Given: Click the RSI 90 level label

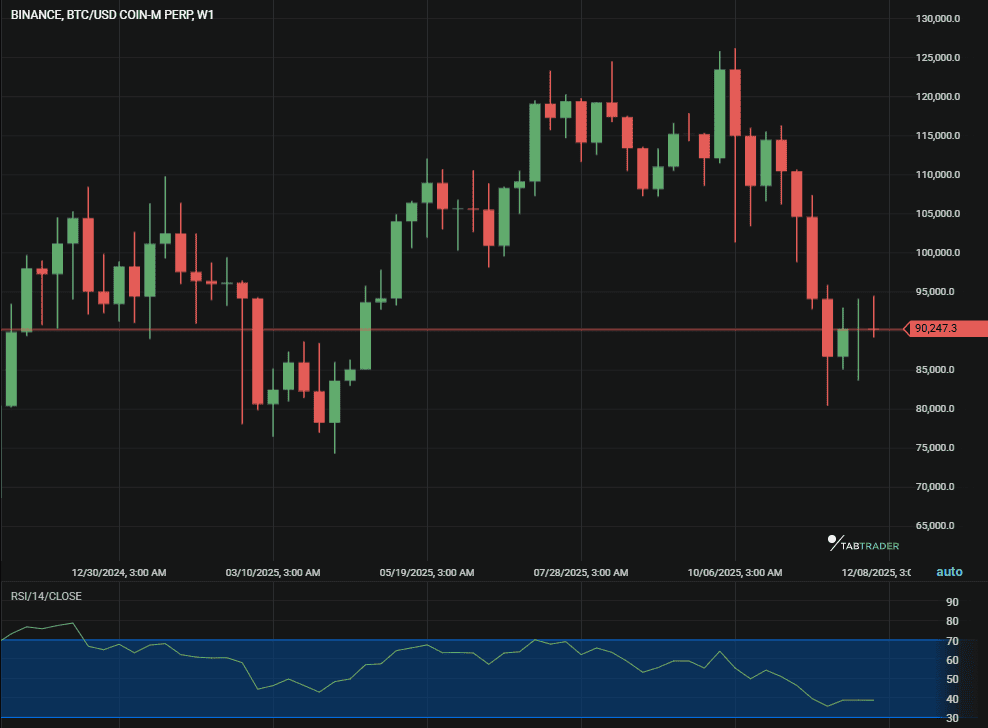Looking at the screenshot, I should 952,602.
